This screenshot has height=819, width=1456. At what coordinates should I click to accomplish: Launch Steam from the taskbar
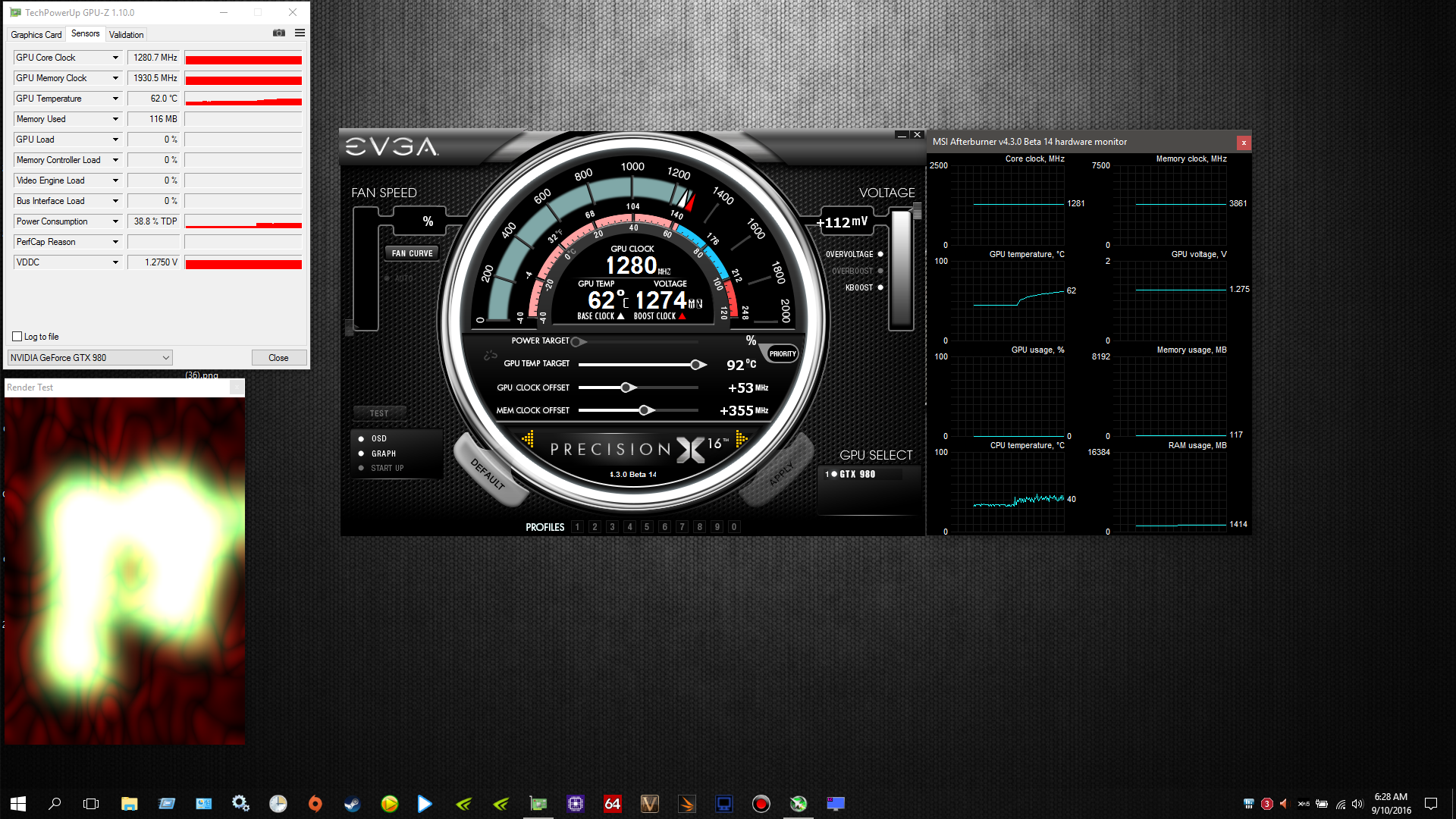pyautogui.click(x=352, y=803)
